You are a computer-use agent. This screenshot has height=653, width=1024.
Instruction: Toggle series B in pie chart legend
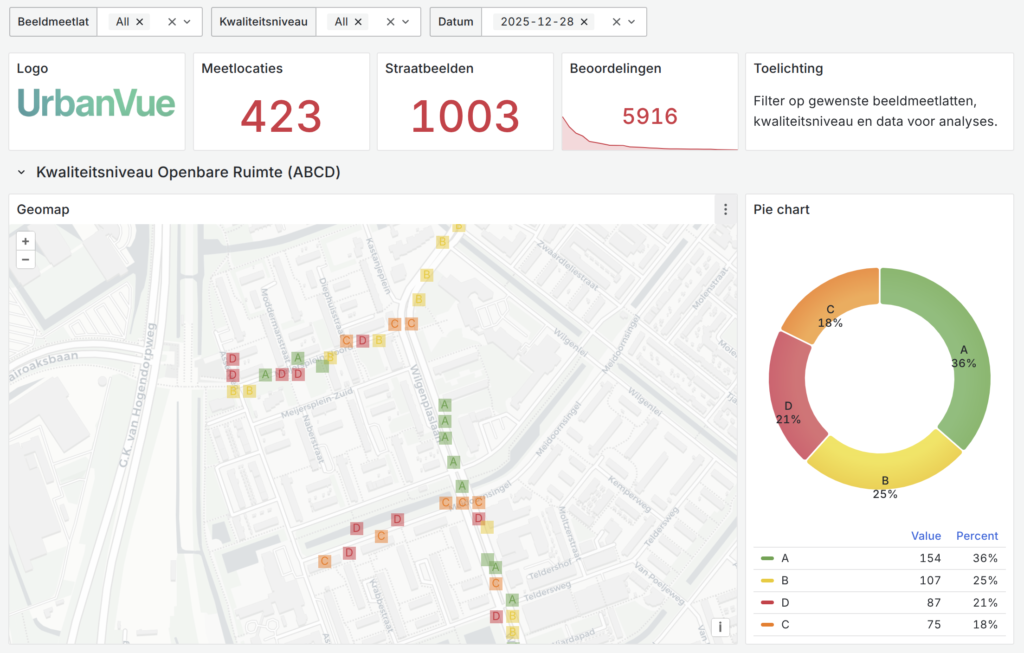pos(784,580)
